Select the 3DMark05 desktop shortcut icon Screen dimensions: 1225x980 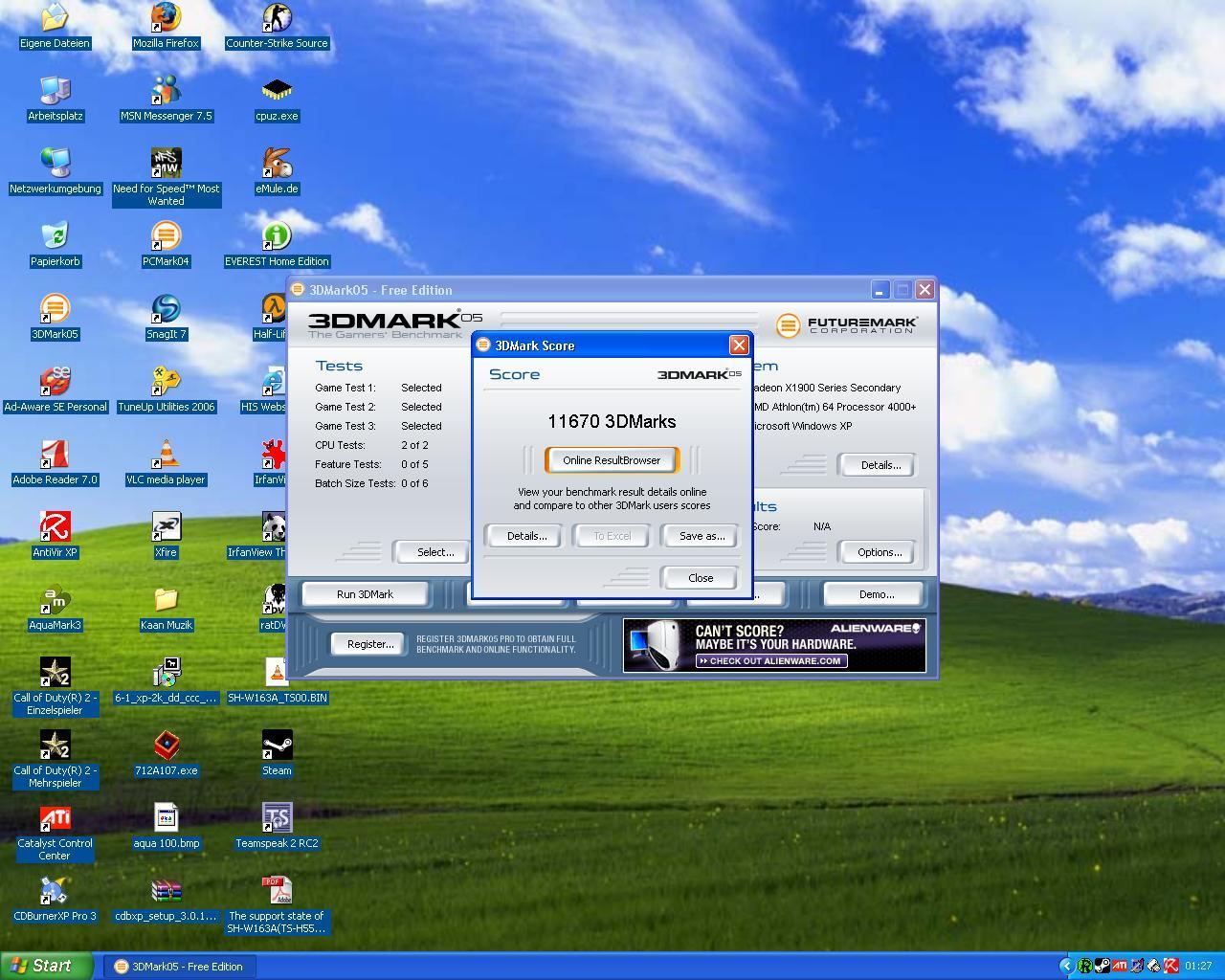coord(55,308)
